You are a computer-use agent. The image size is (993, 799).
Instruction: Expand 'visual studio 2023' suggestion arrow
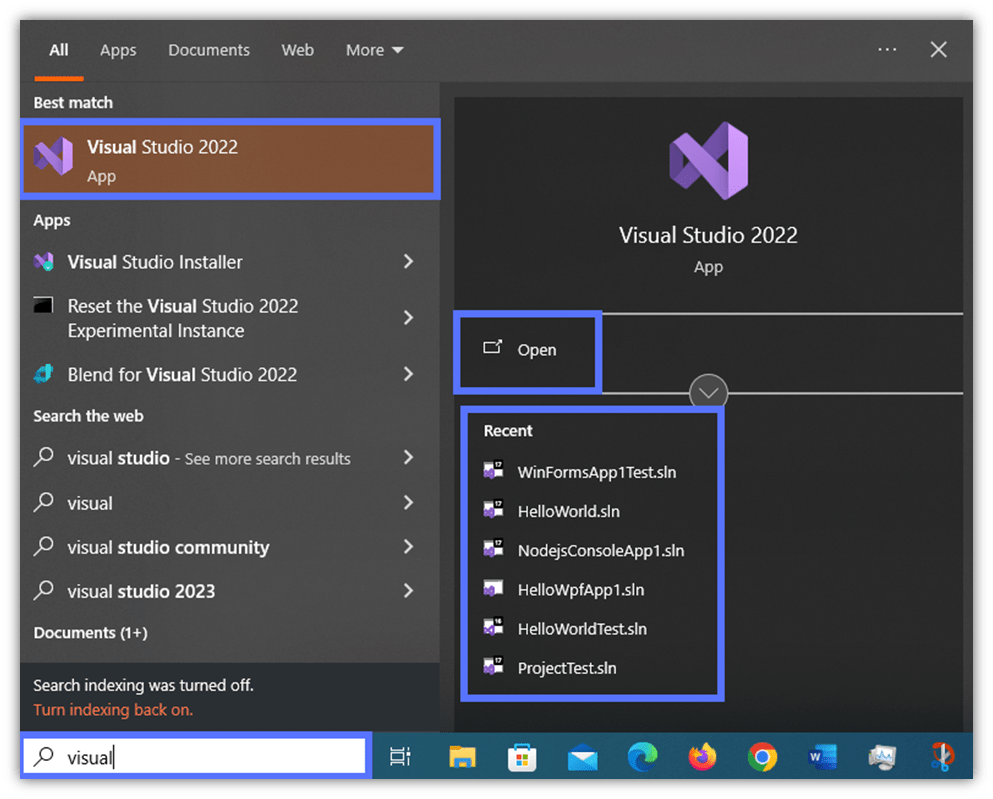408,591
